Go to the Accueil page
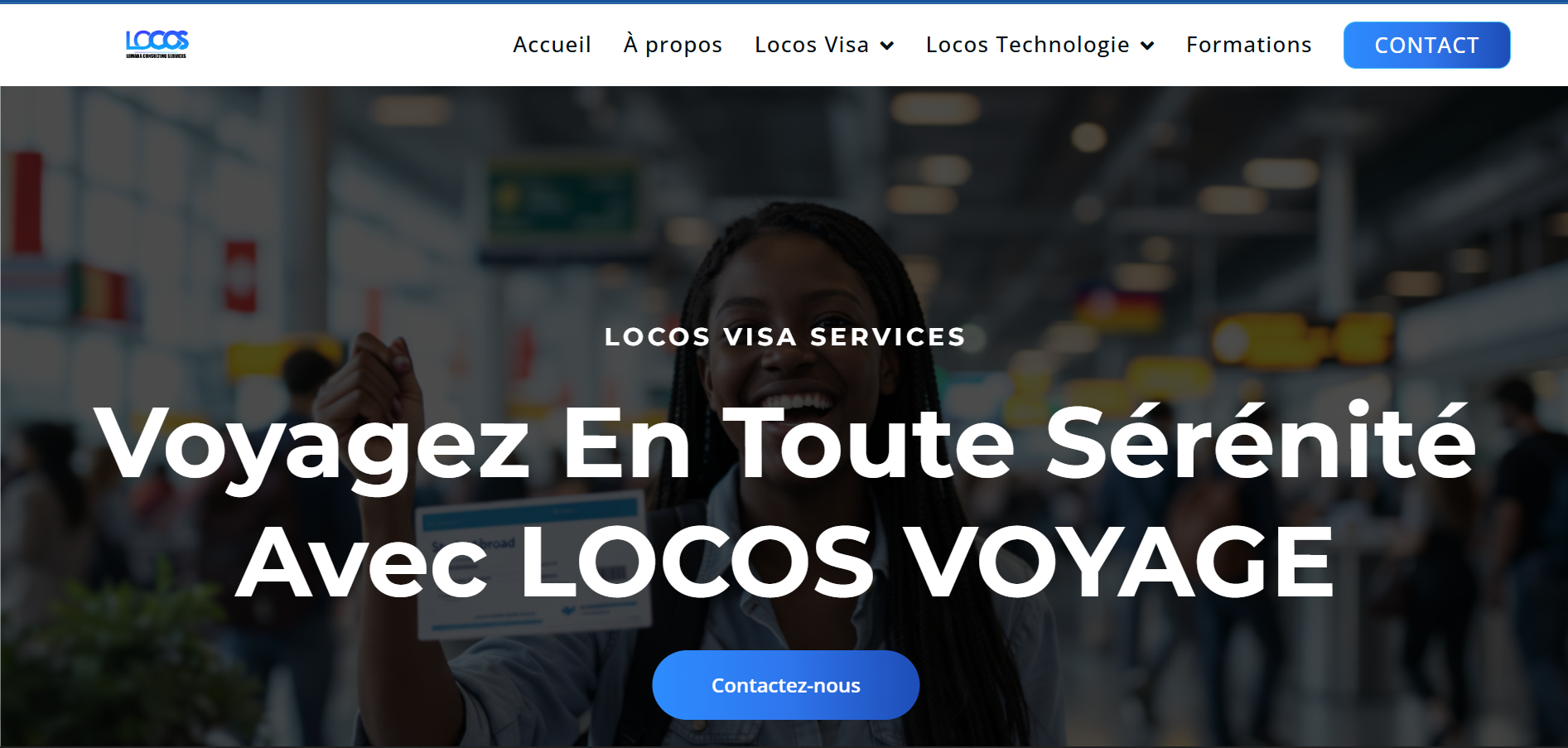This screenshot has width=1568, height=748. (552, 45)
